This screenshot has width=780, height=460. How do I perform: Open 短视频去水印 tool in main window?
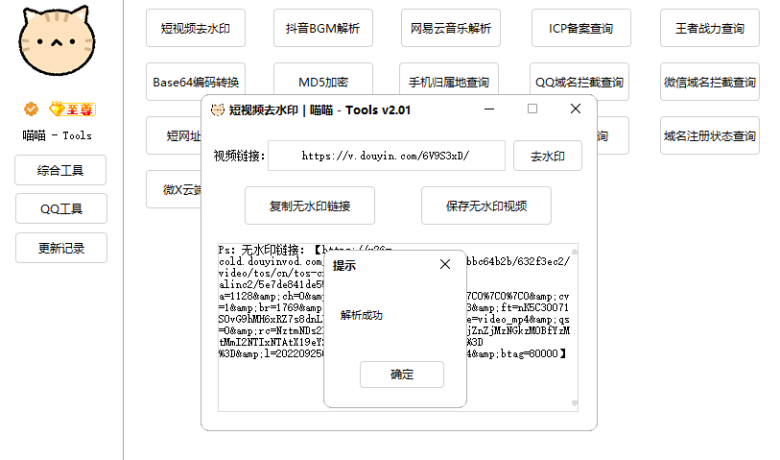coord(195,28)
